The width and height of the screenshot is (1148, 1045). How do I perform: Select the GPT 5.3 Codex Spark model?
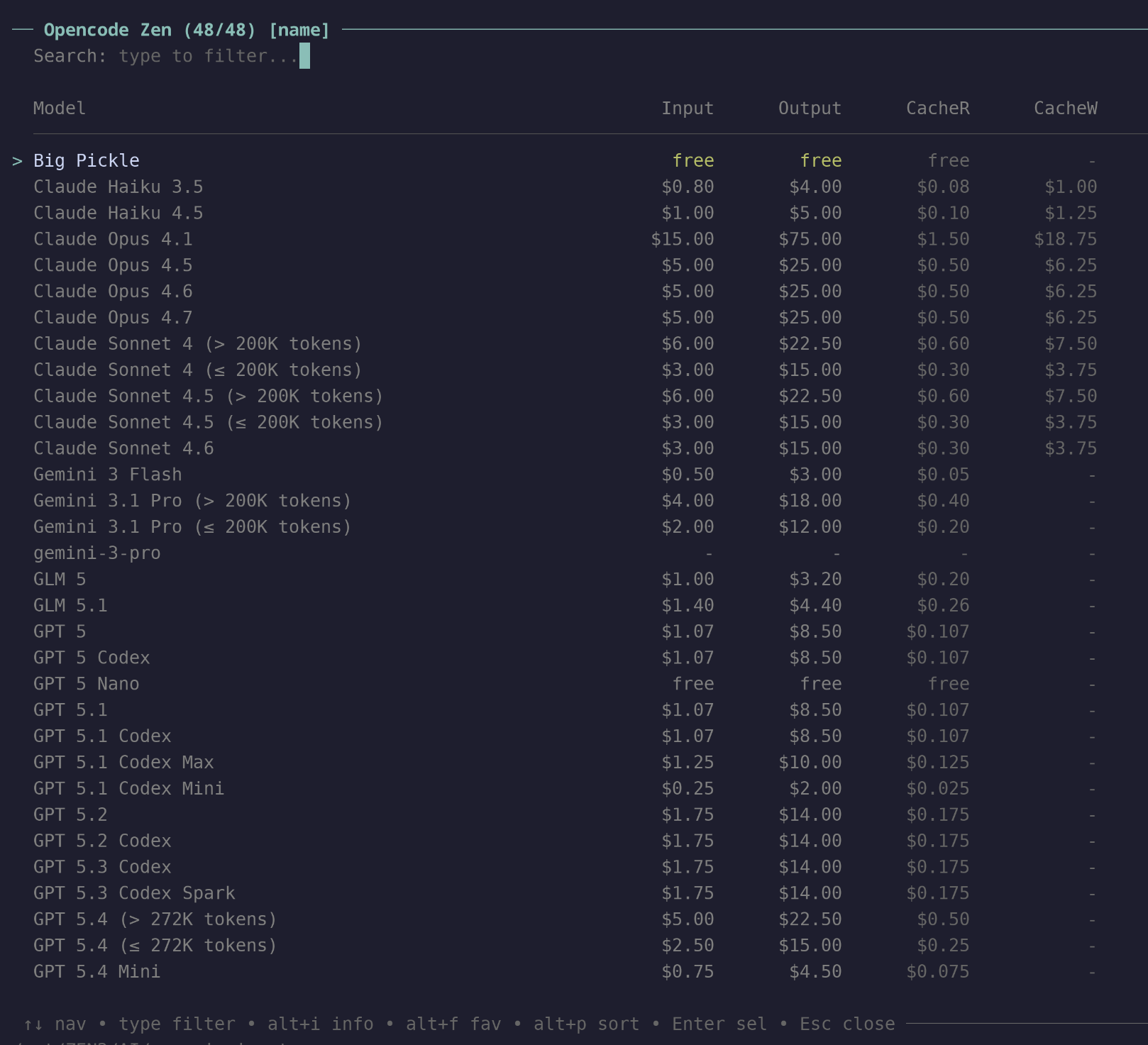pos(565,893)
